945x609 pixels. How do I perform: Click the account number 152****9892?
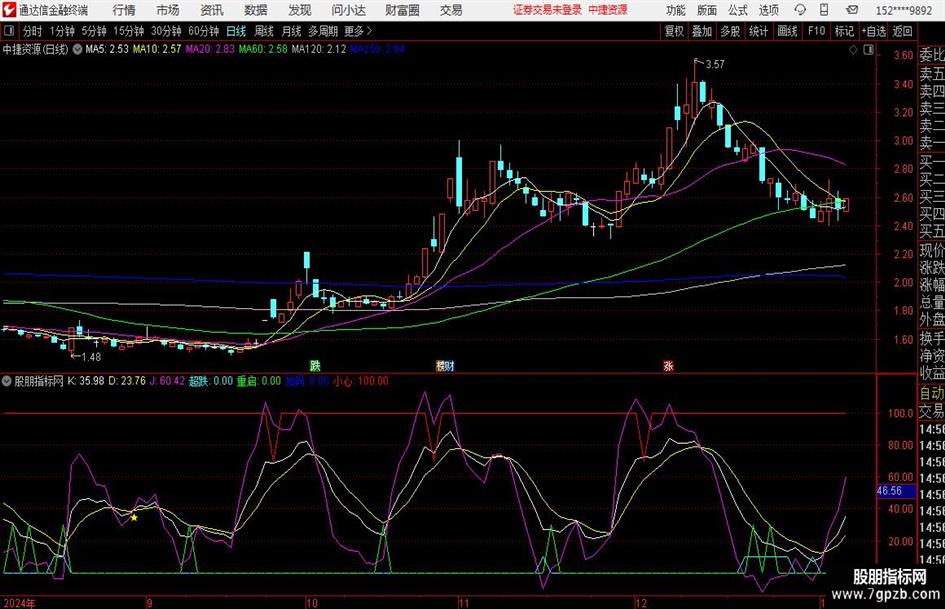903,10
